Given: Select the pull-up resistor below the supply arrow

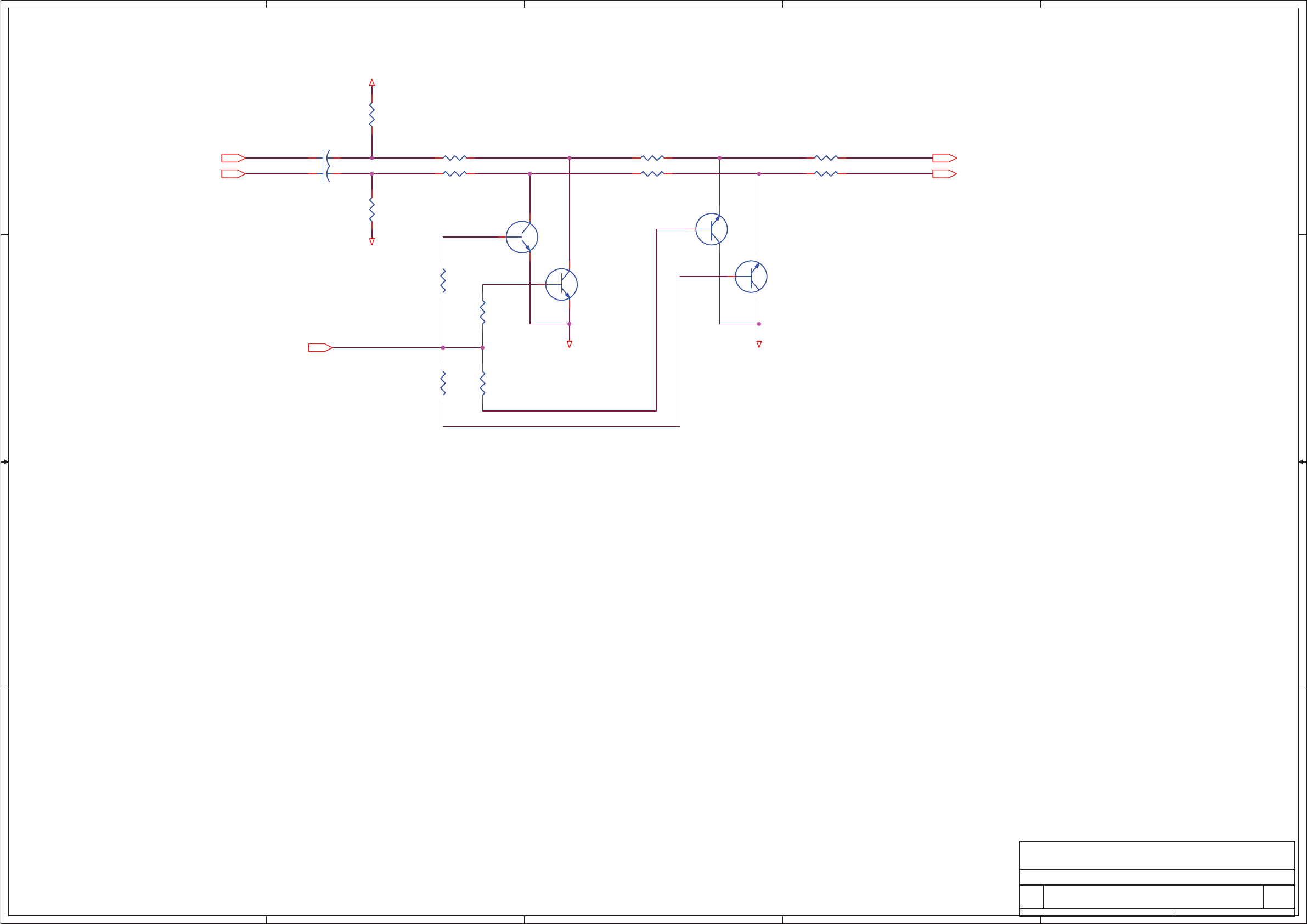Looking at the screenshot, I should (x=371, y=115).
